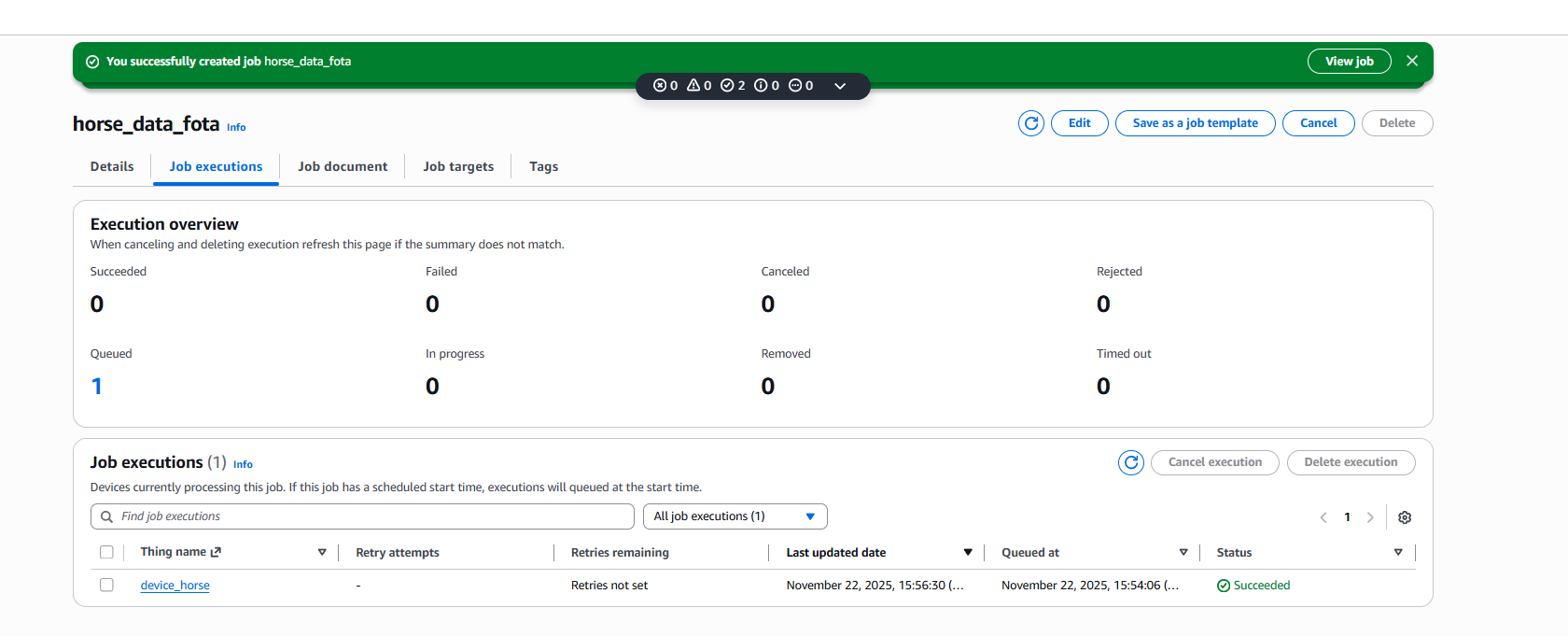The width and height of the screenshot is (1568, 636).
Task: Dismiss the green success notification
Action: (x=1411, y=61)
